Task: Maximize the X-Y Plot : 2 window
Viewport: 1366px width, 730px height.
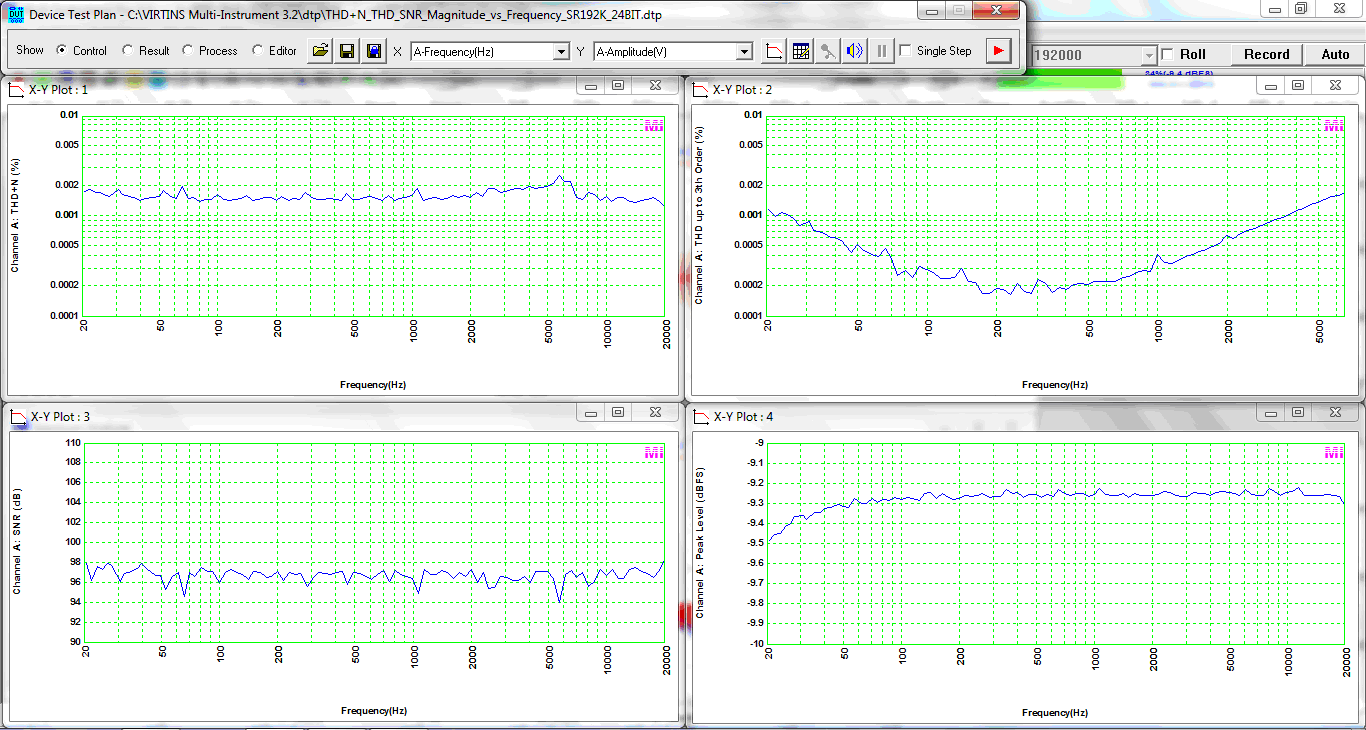Action: click(1298, 86)
